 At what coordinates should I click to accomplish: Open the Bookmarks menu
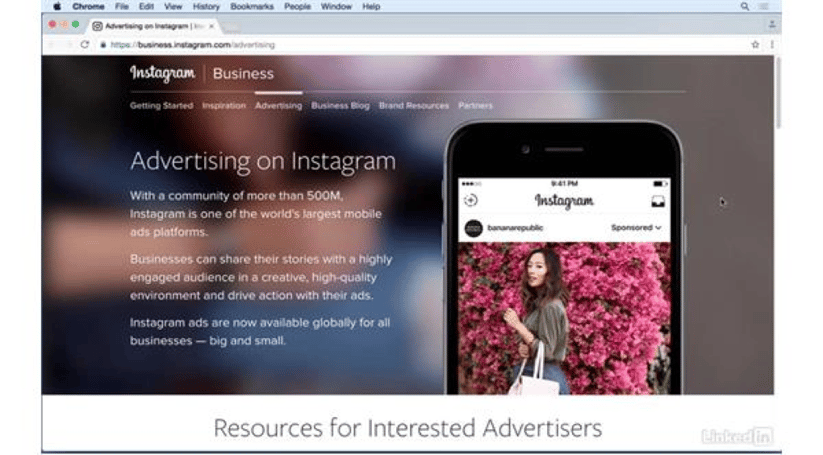[252, 6]
